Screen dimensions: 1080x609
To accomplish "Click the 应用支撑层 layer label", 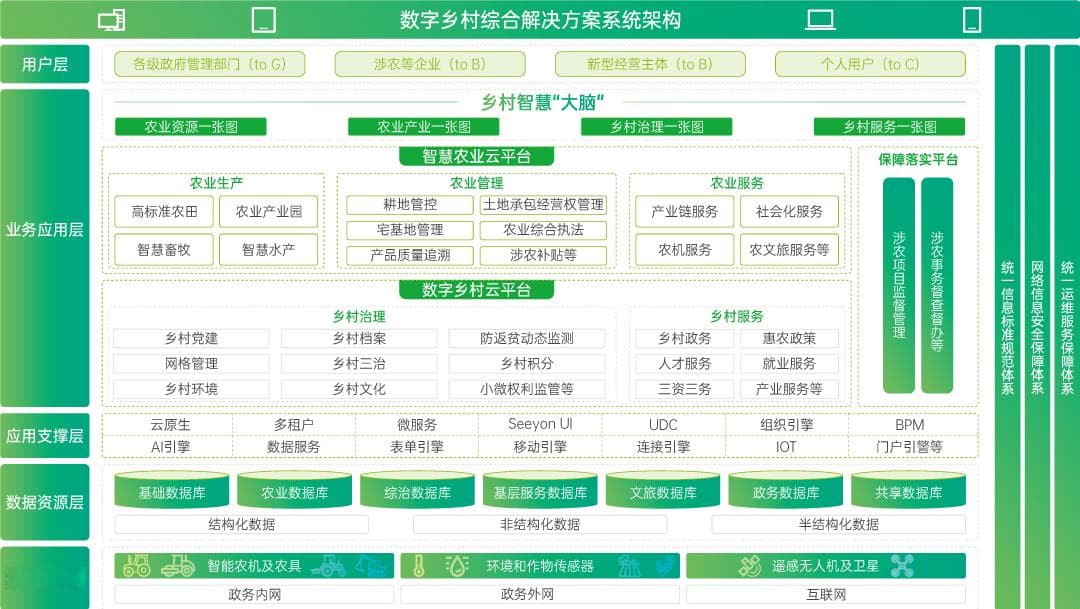I will (45, 435).
